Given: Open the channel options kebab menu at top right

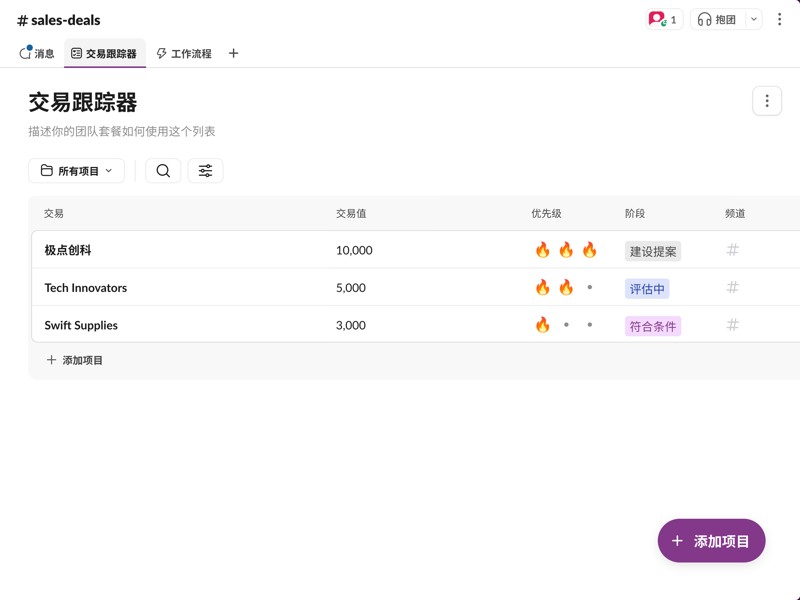Looking at the screenshot, I should pos(780,19).
